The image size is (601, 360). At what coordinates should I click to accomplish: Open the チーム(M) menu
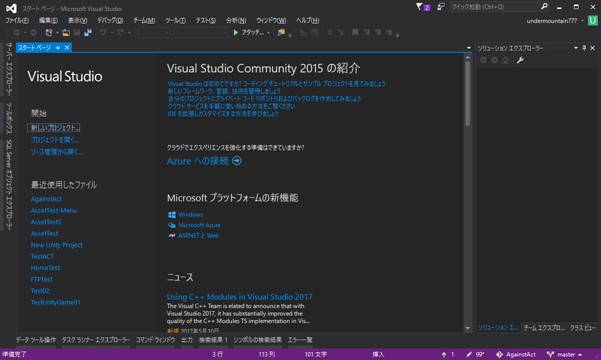(x=144, y=20)
